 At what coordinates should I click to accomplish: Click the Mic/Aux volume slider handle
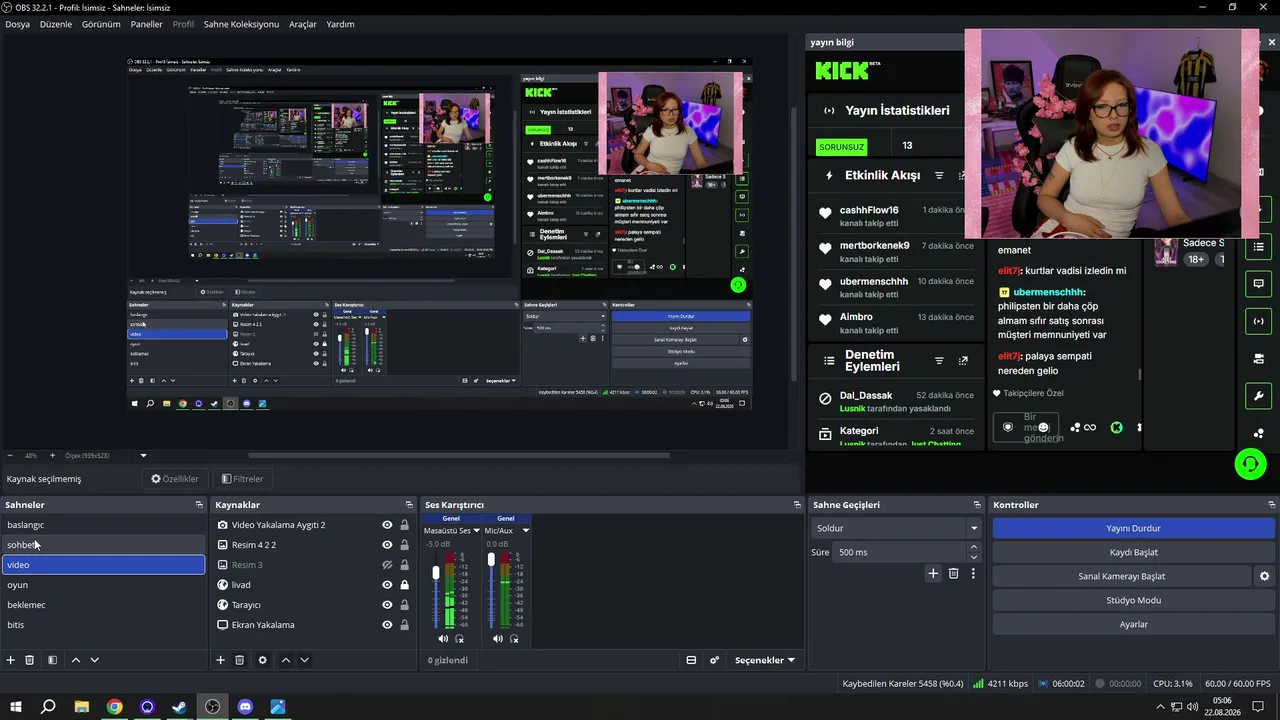click(x=491, y=560)
